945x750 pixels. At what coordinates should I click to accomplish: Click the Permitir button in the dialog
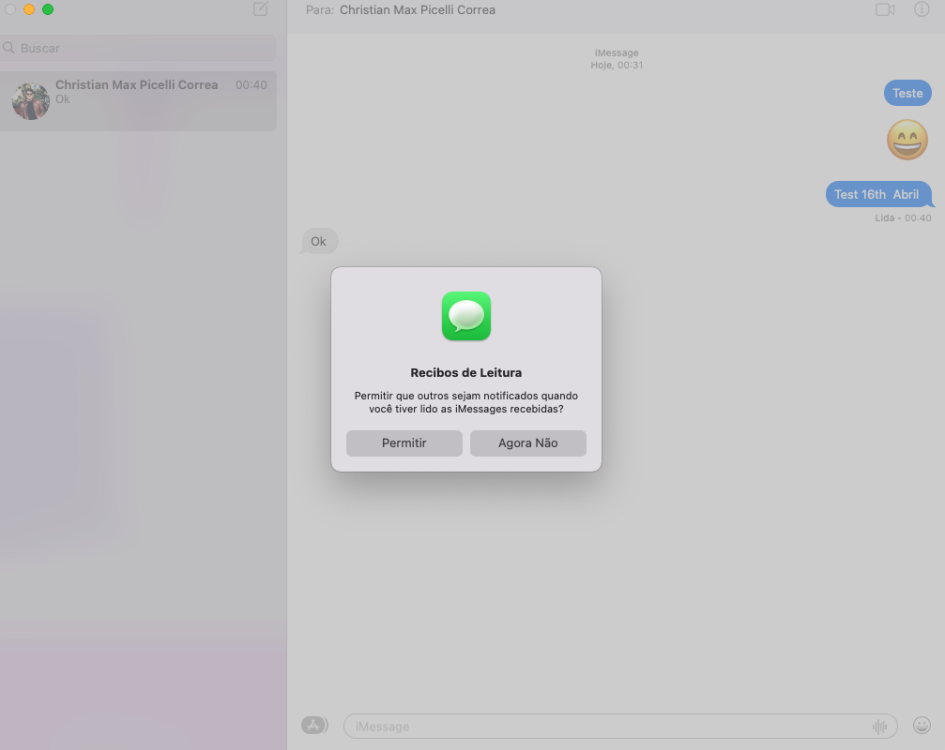pyautogui.click(x=404, y=443)
